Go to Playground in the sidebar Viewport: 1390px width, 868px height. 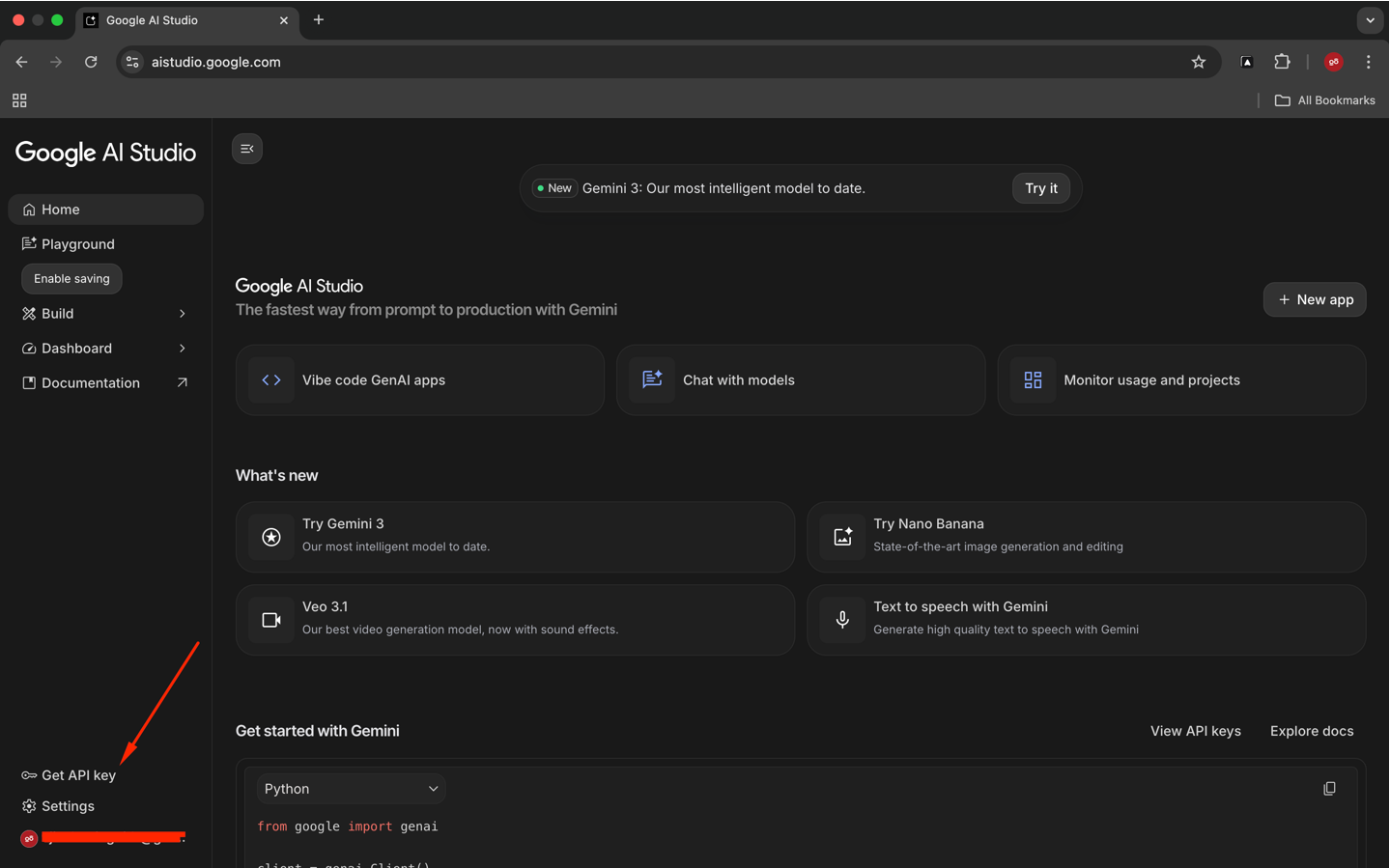click(77, 244)
